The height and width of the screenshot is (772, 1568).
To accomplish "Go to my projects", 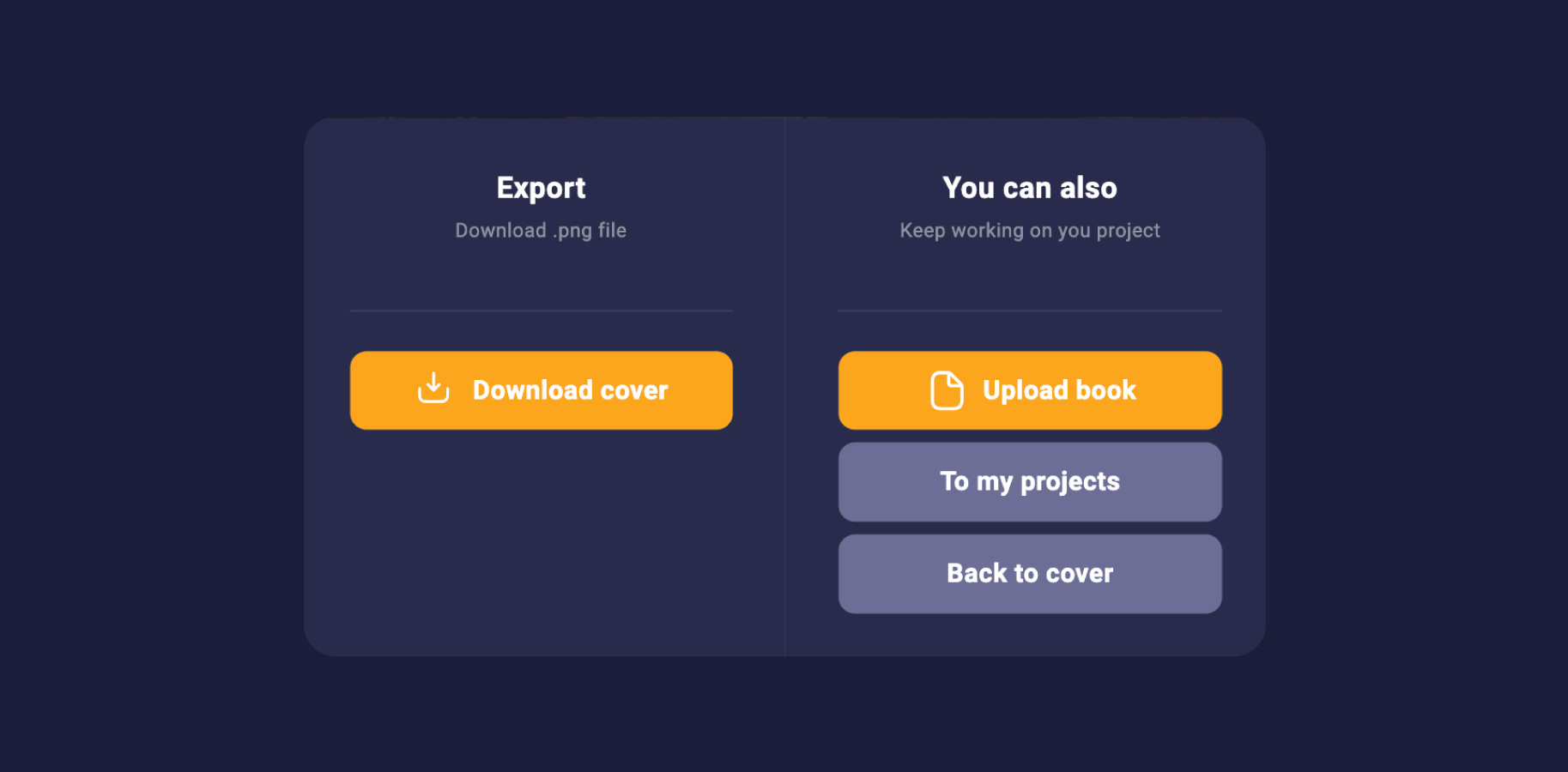I will pos(1029,481).
